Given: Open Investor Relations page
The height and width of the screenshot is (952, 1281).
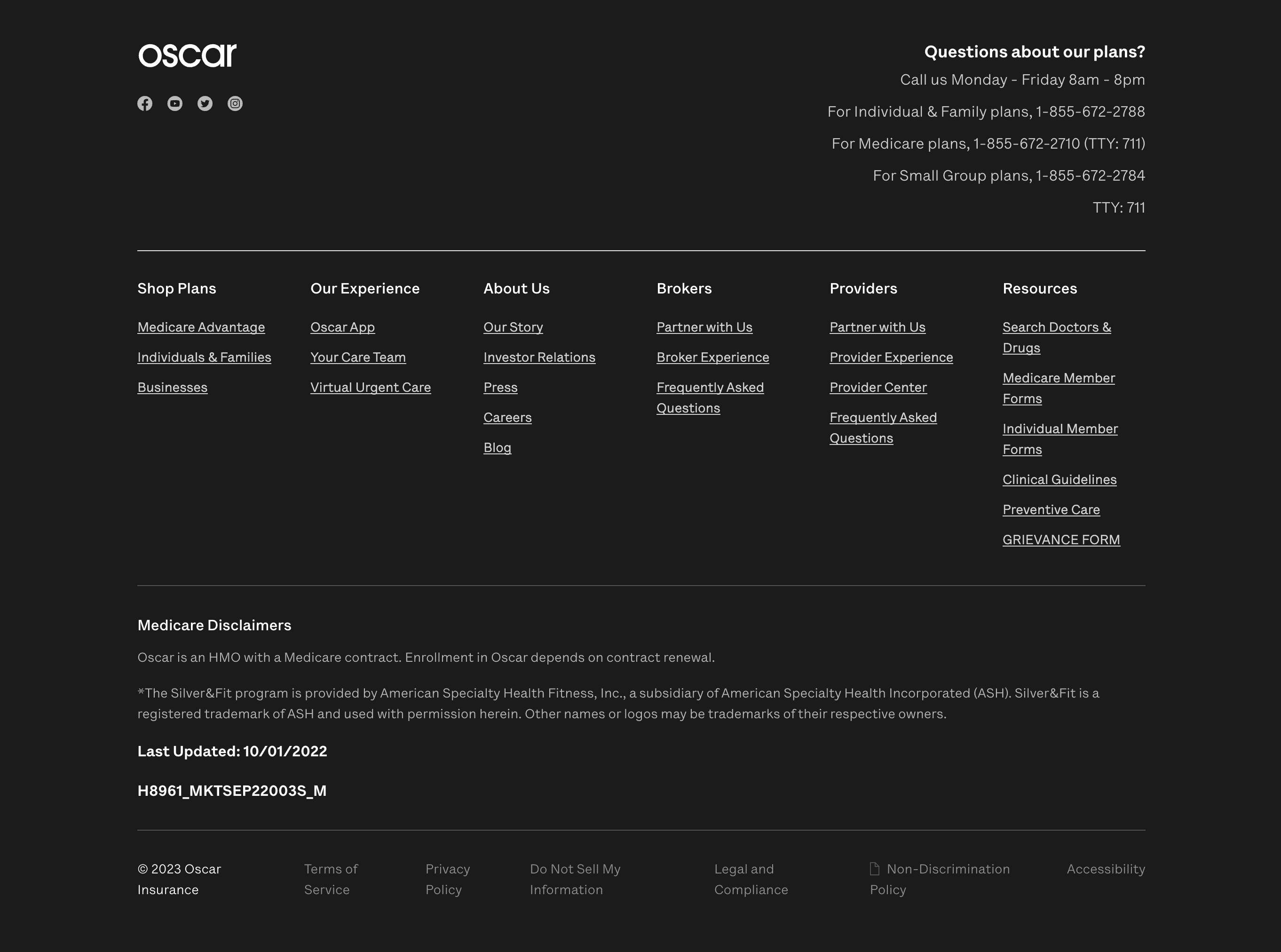Looking at the screenshot, I should (x=539, y=357).
